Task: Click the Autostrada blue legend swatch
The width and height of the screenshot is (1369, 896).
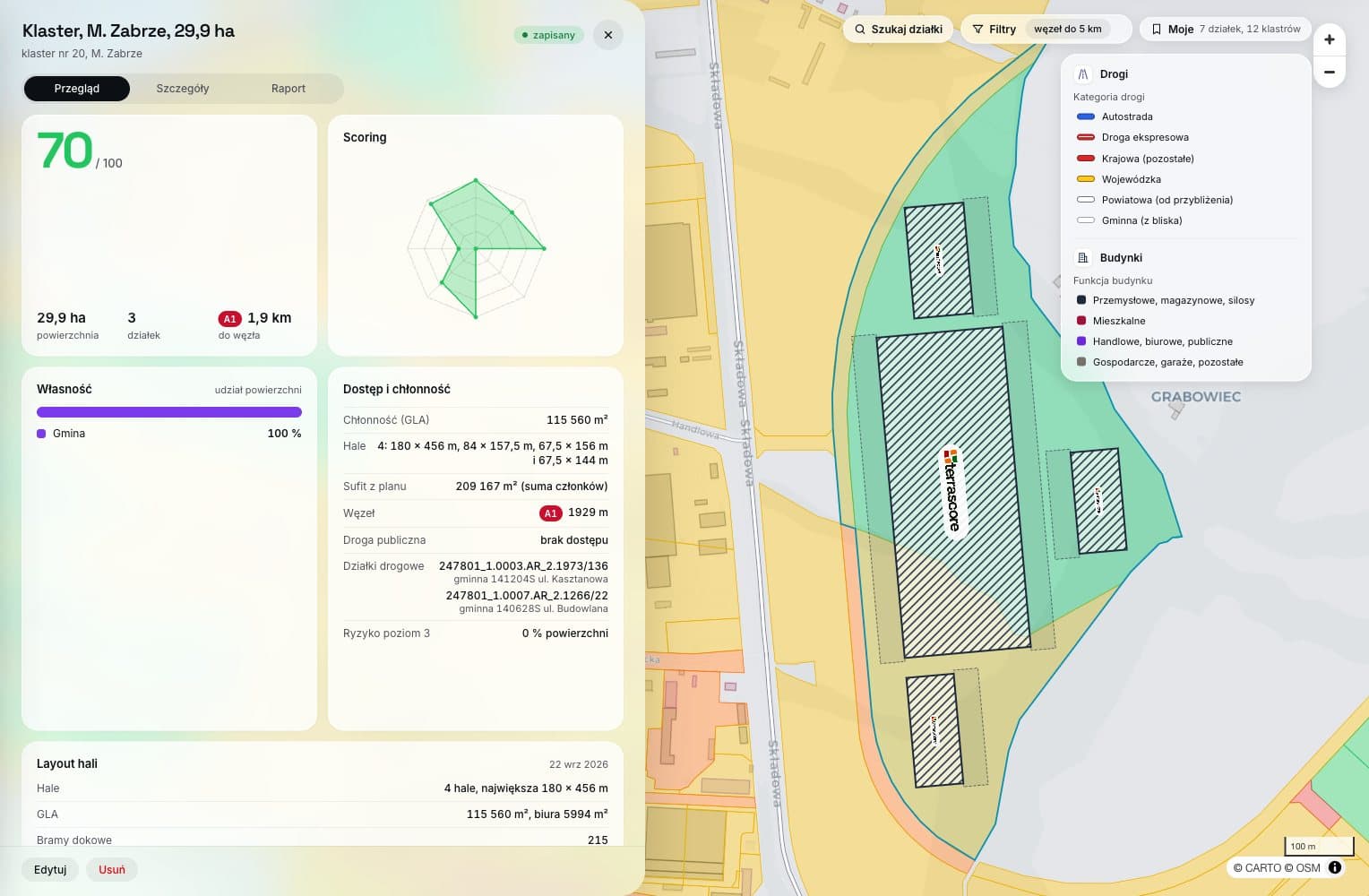Action: click(x=1086, y=116)
